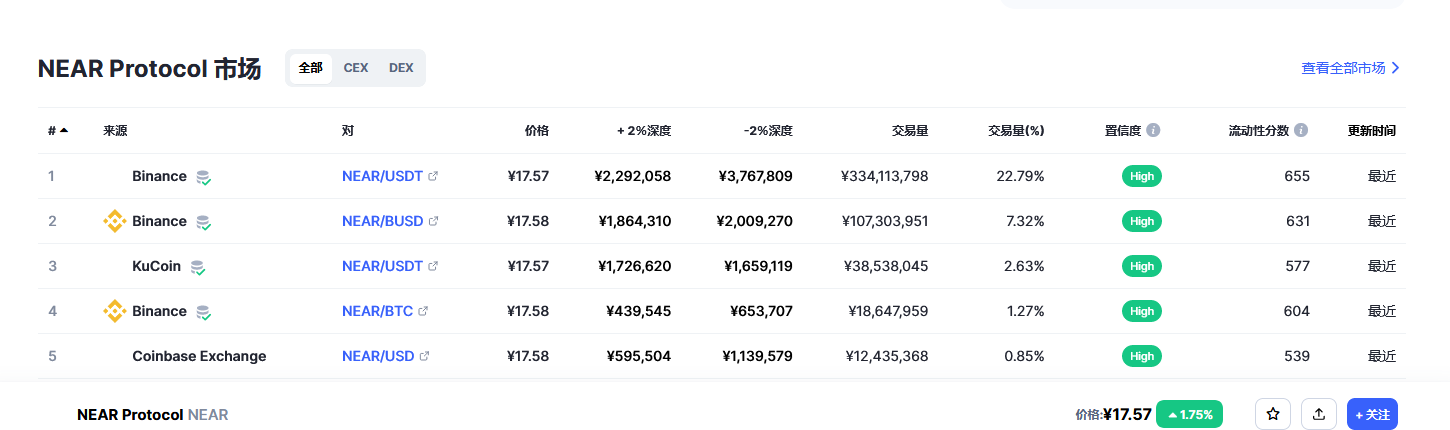Click High badge in KuCoin row
Image resolution: width=1450 pixels, height=430 pixels.
point(1141,266)
